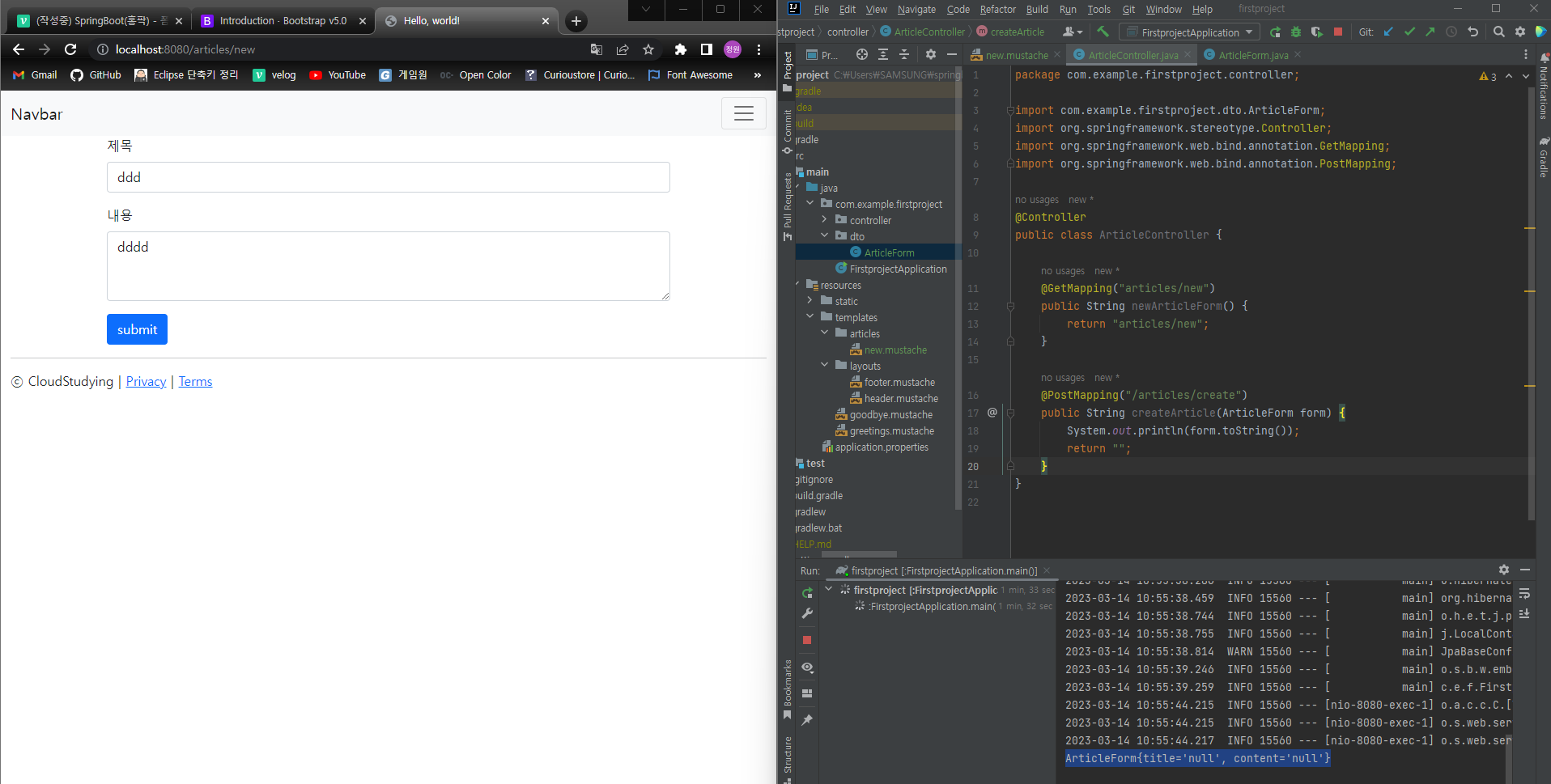
Task: Show Git history clock icon
Action: pyautogui.click(x=1451, y=32)
